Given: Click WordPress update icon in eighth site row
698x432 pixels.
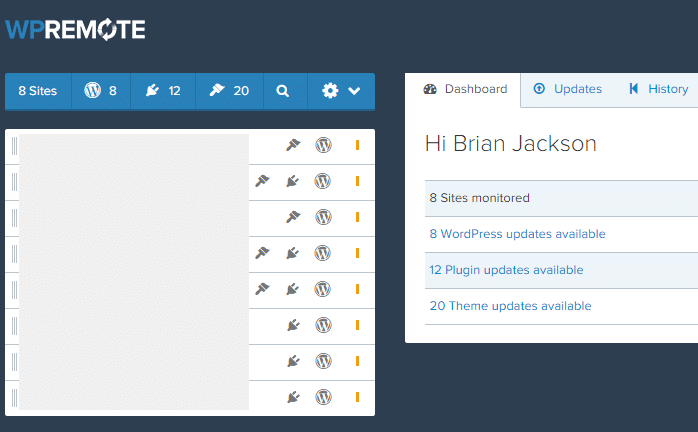Looking at the screenshot, I should click(x=324, y=397).
